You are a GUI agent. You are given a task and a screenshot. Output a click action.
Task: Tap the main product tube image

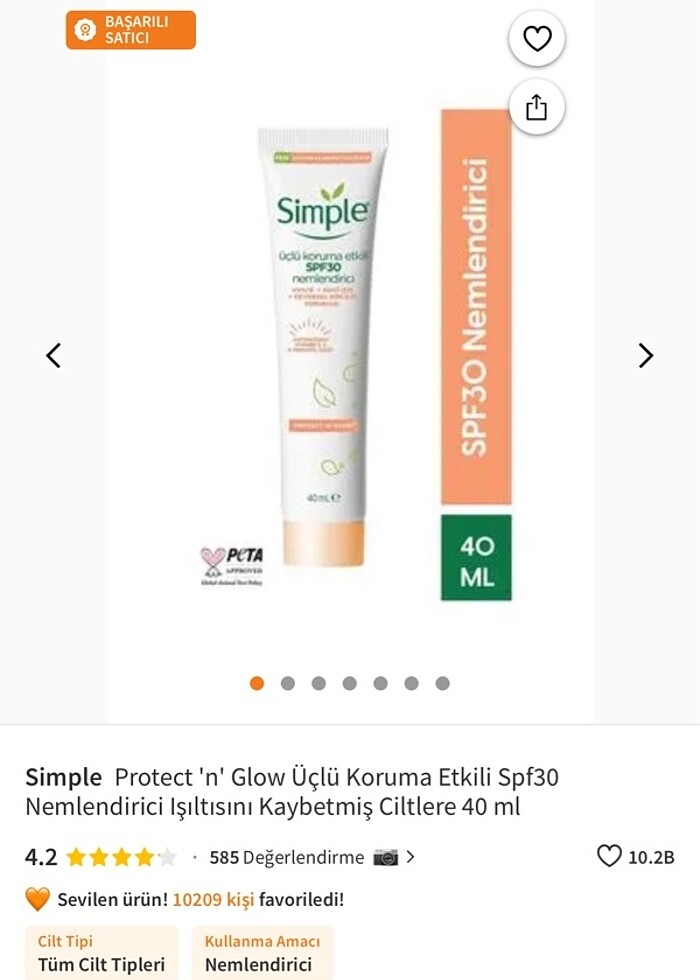point(322,347)
